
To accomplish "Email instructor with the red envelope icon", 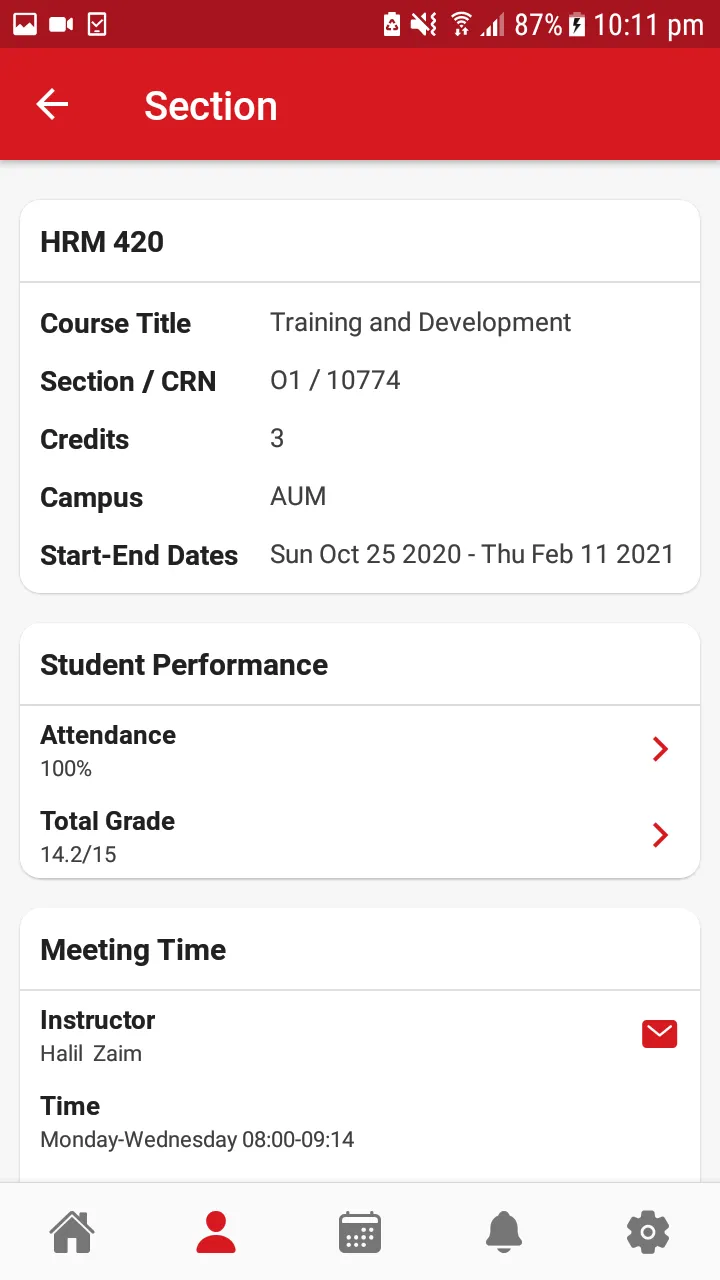I will point(660,1035).
